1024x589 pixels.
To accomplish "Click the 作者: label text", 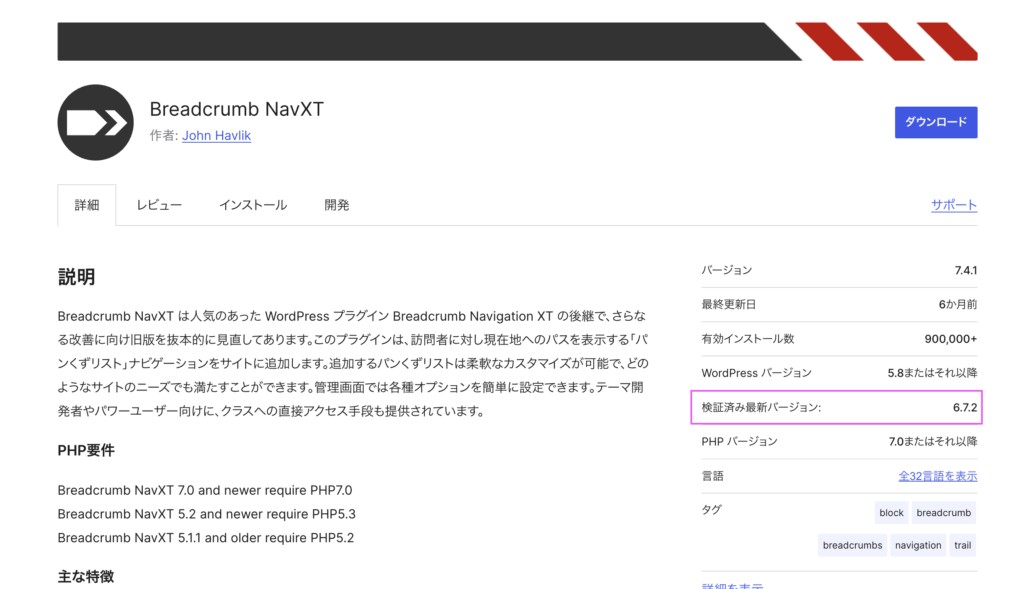I will click(164, 135).
